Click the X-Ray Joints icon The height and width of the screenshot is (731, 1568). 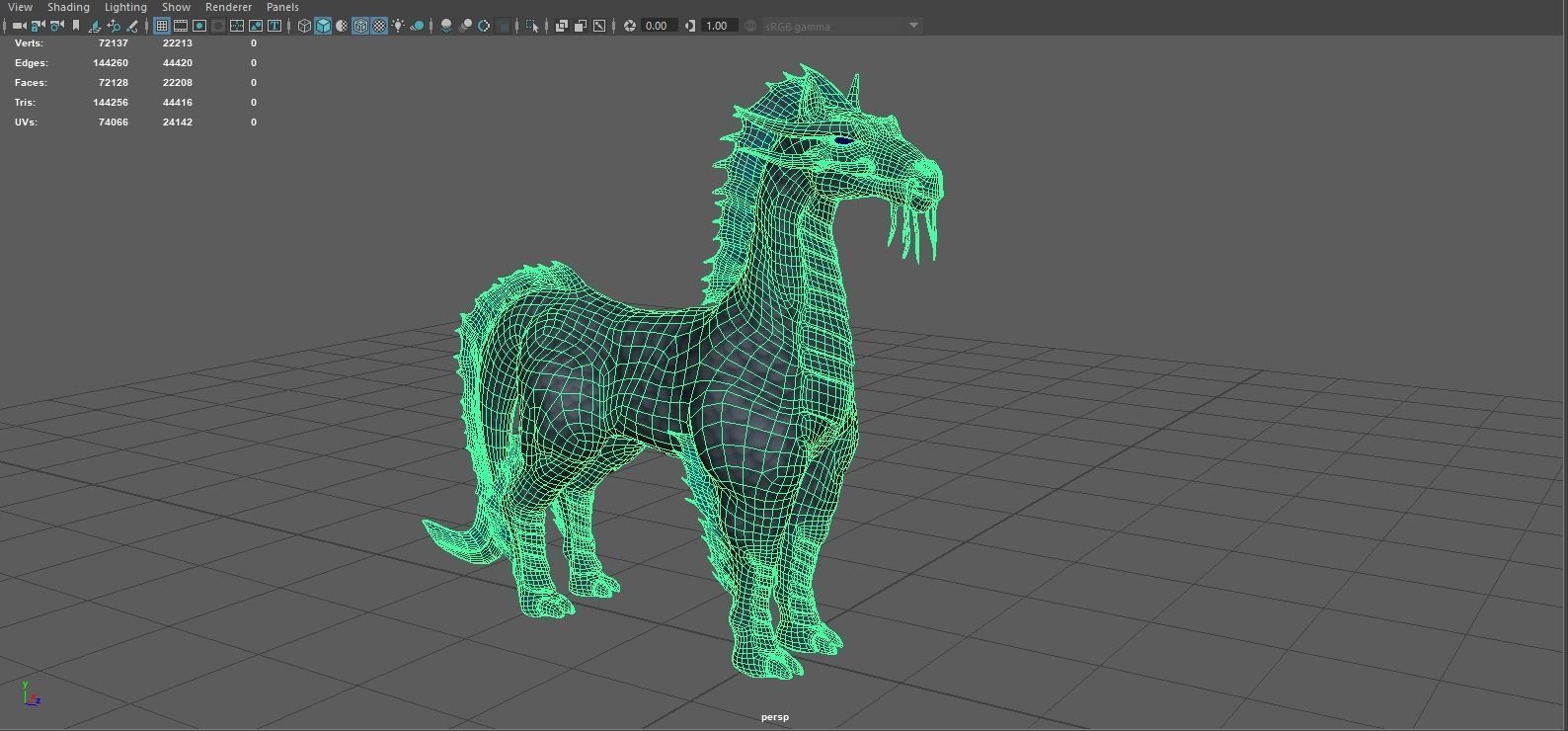pyautogui.click(x=599, y=26)
